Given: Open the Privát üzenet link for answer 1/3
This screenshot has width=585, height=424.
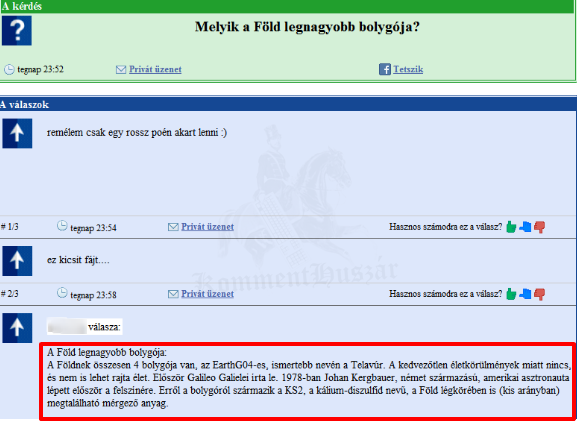Looking at the screenshot, I should [207, 227].
